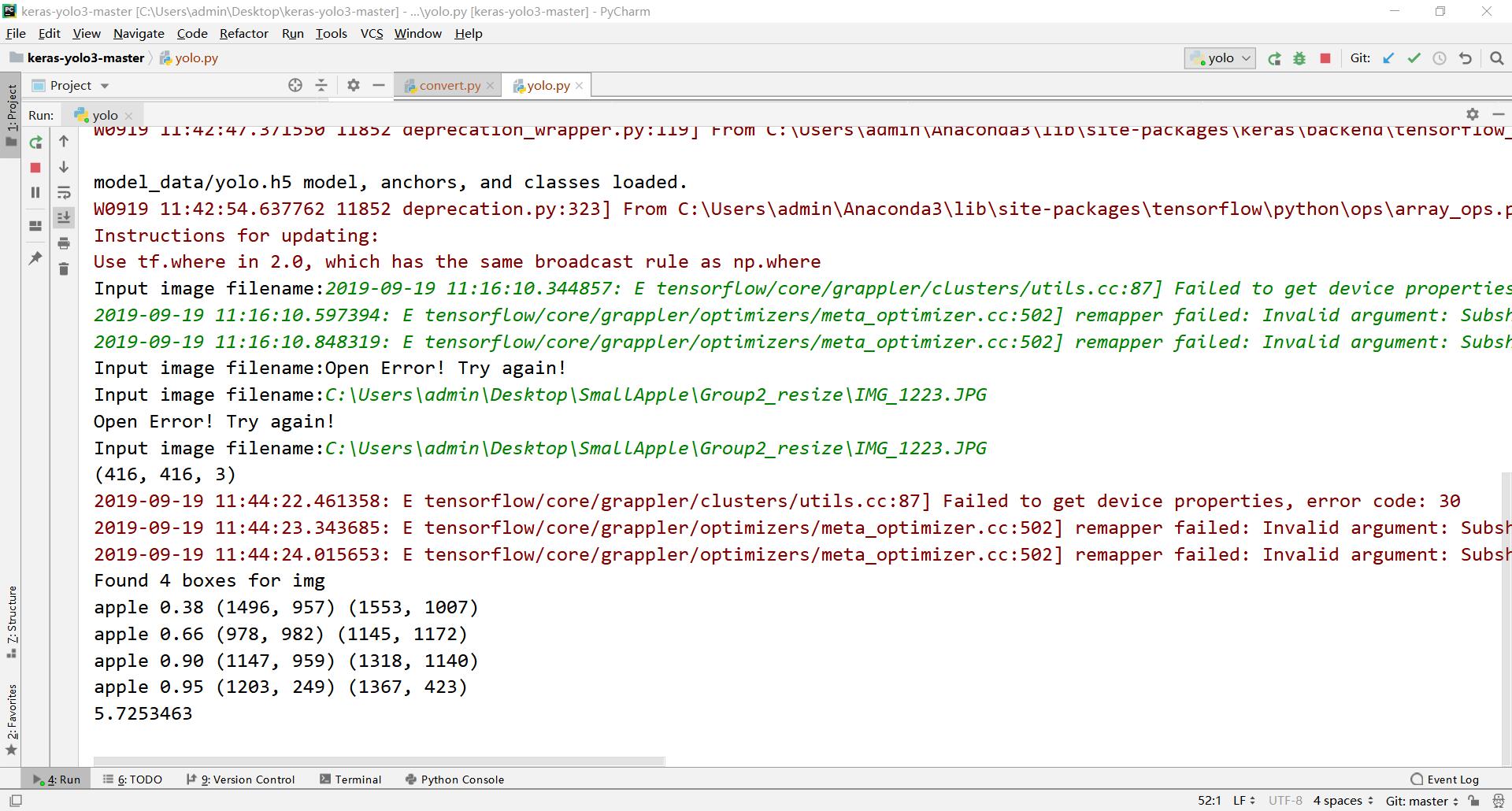
Task: Toggle scroll-to-end in console output
Action: (x=64, y=218)
